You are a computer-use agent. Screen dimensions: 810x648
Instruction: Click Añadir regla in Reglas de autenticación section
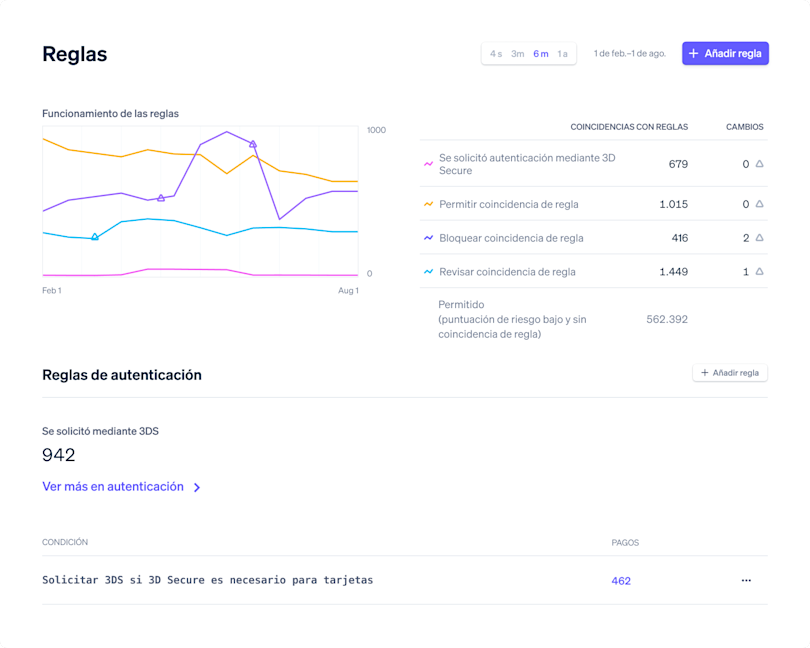tap(730, 372)
